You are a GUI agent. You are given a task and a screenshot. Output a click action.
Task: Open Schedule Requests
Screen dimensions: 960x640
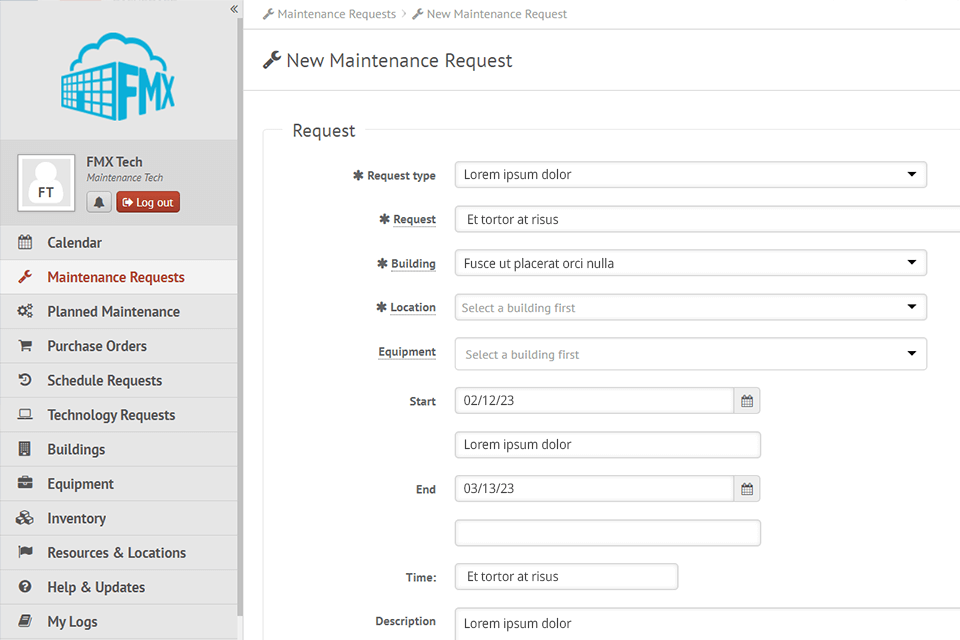point(119,380)
